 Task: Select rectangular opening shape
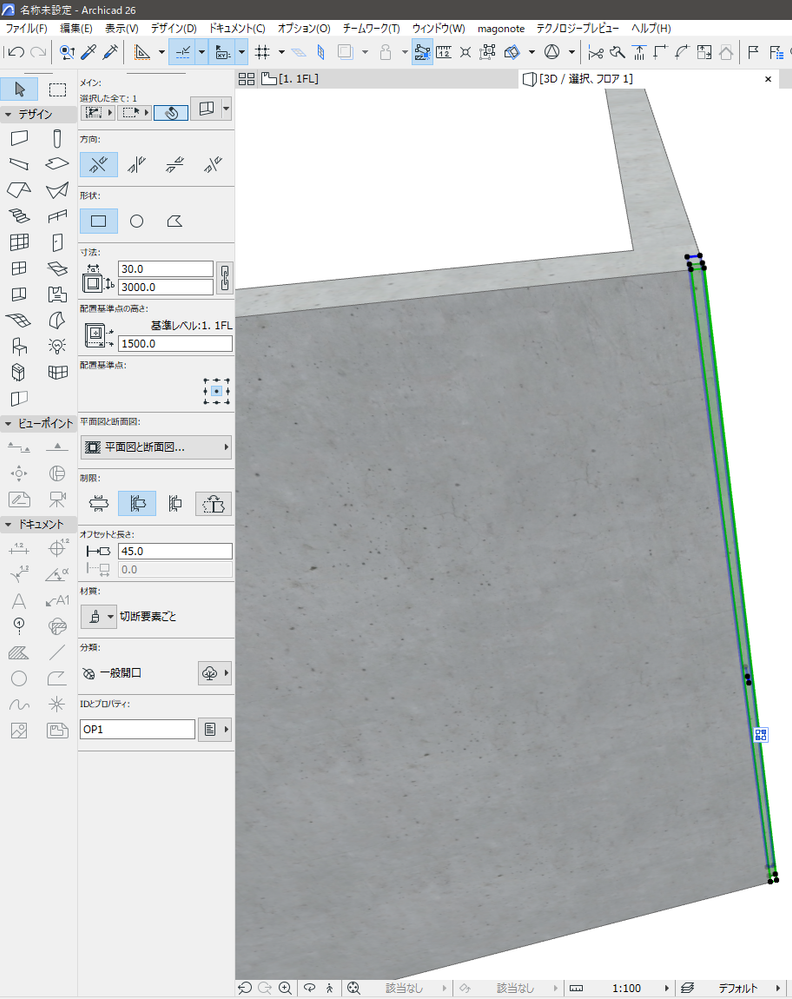(99, 221)
